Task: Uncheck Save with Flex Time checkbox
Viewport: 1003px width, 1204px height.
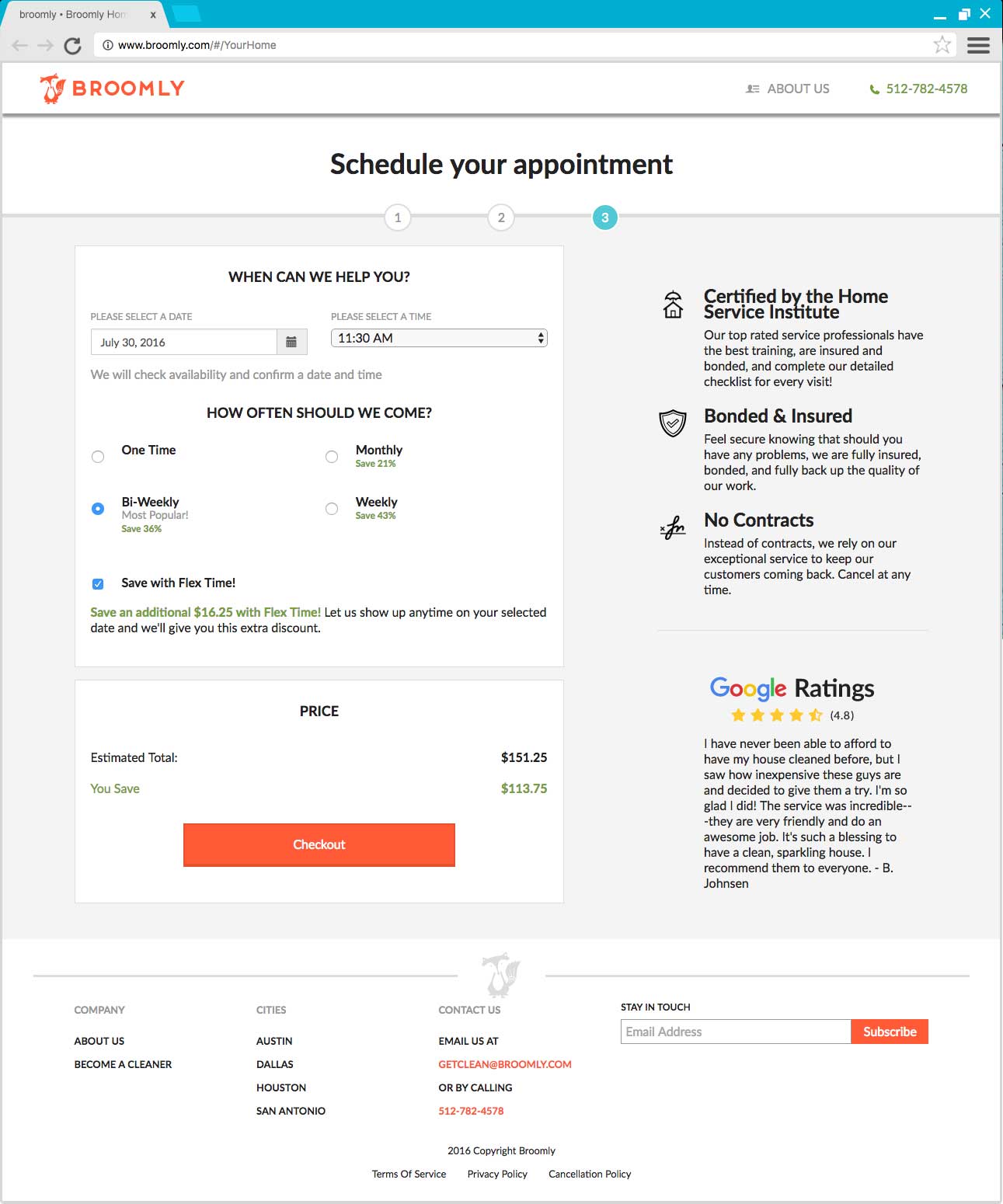Action: [98, 584]
